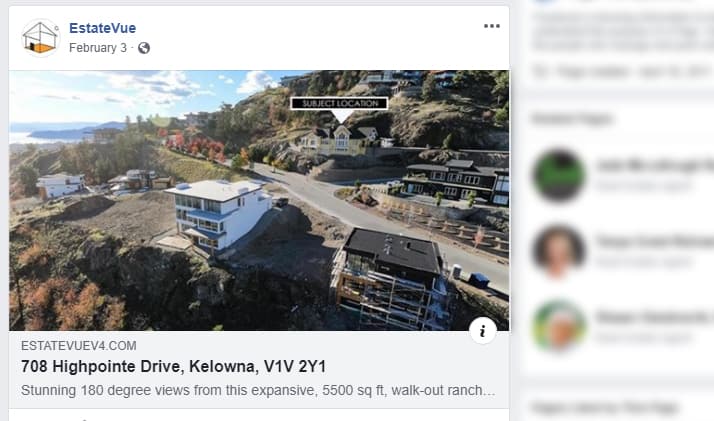Viewport: 714px width, 421px height.
Task: Click blurred name beside dark-haired person avatar
Action: point(655,242)
